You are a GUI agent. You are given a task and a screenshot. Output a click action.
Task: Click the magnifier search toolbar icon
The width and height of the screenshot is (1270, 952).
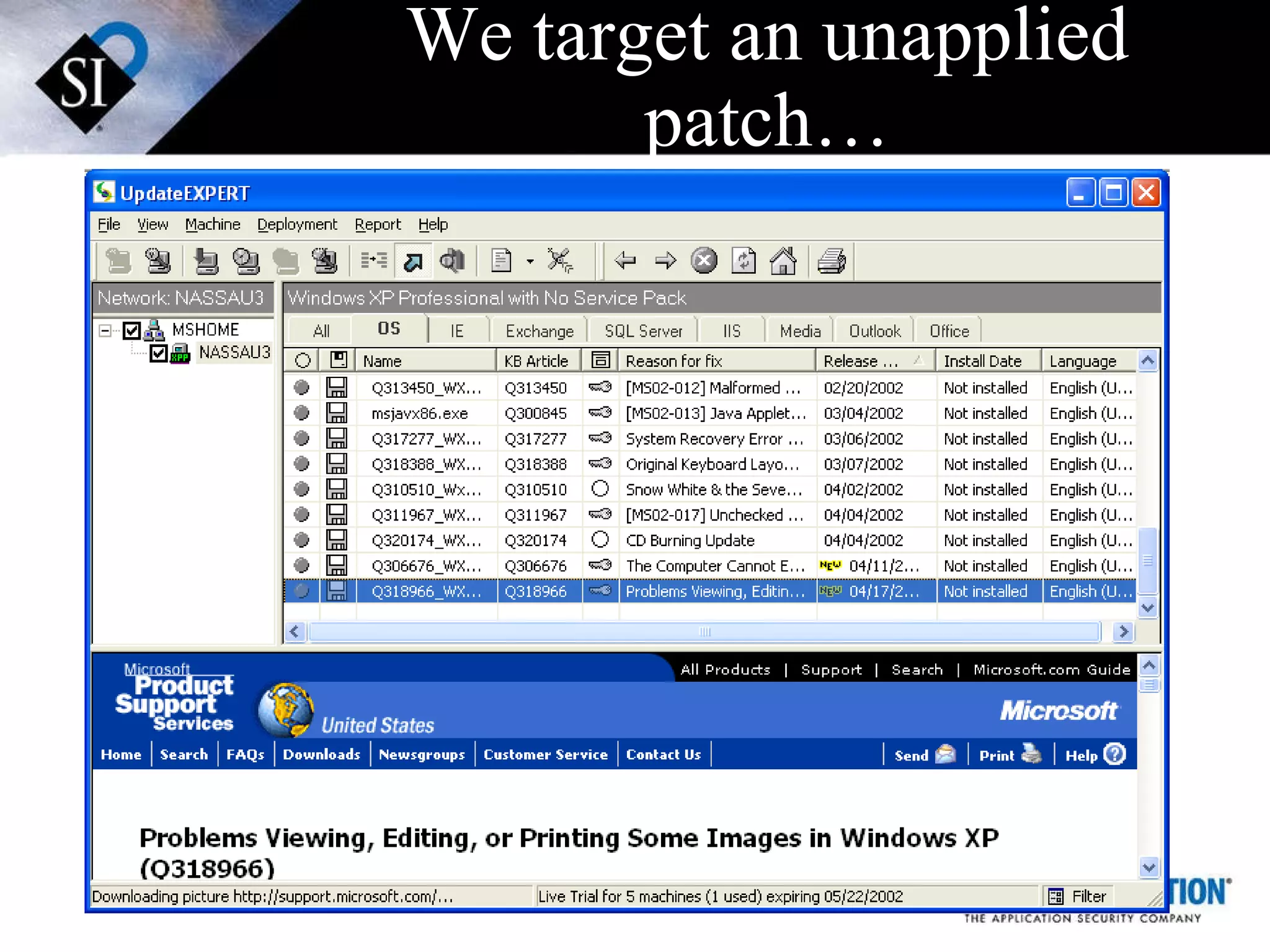(453, 260)
